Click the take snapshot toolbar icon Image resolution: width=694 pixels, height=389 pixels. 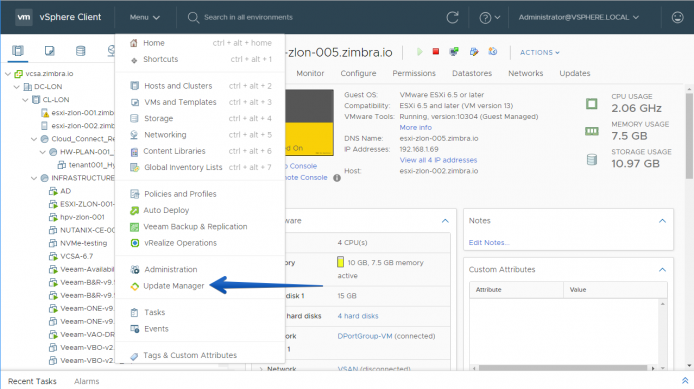pos(493,52)
